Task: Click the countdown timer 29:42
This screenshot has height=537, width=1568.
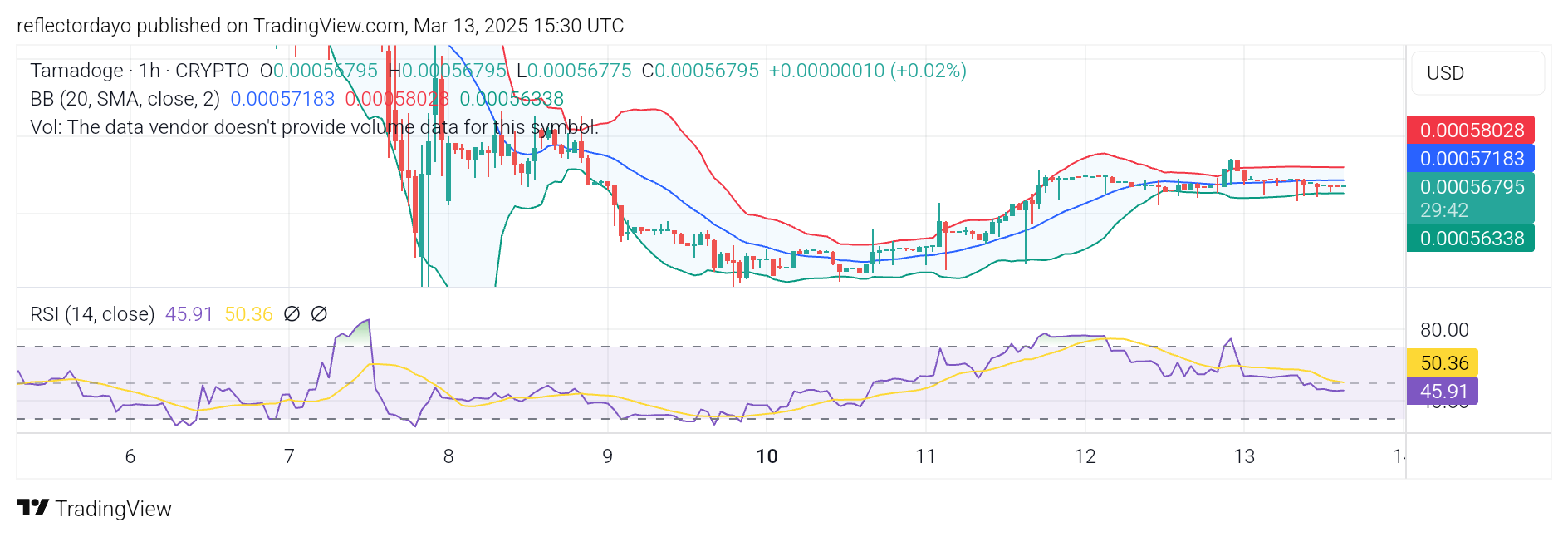Action: point(1444,210)
